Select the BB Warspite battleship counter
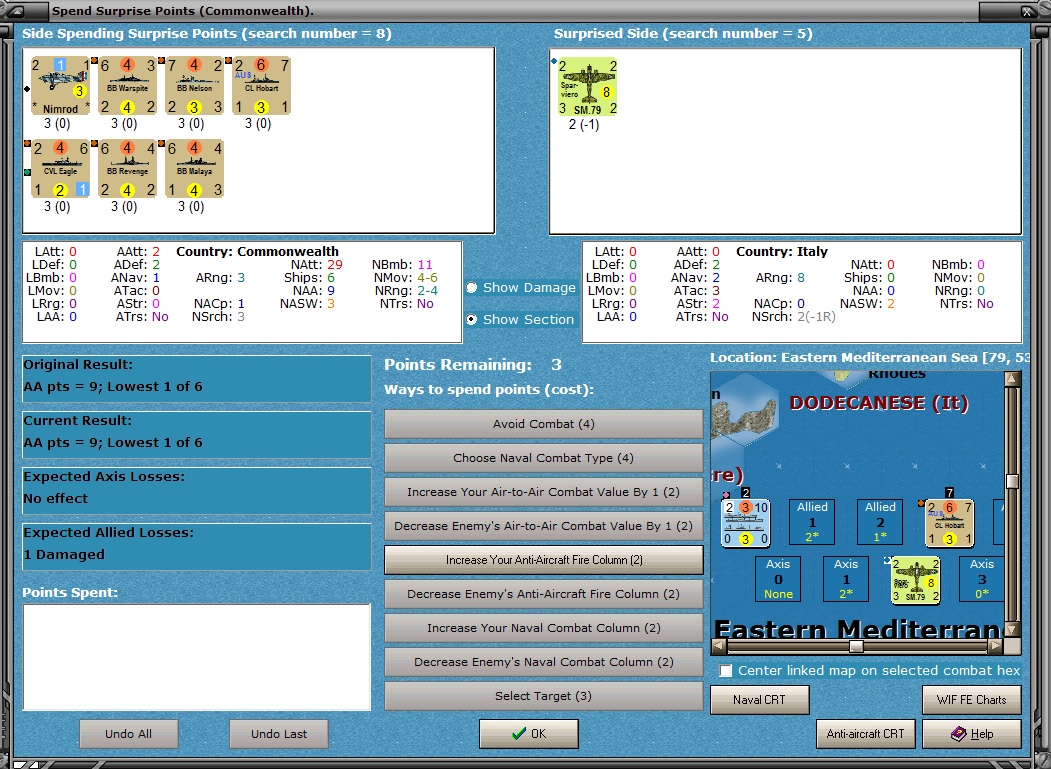Image resolution: width=1051 pixels, height=769 pixels. point(127,86)
